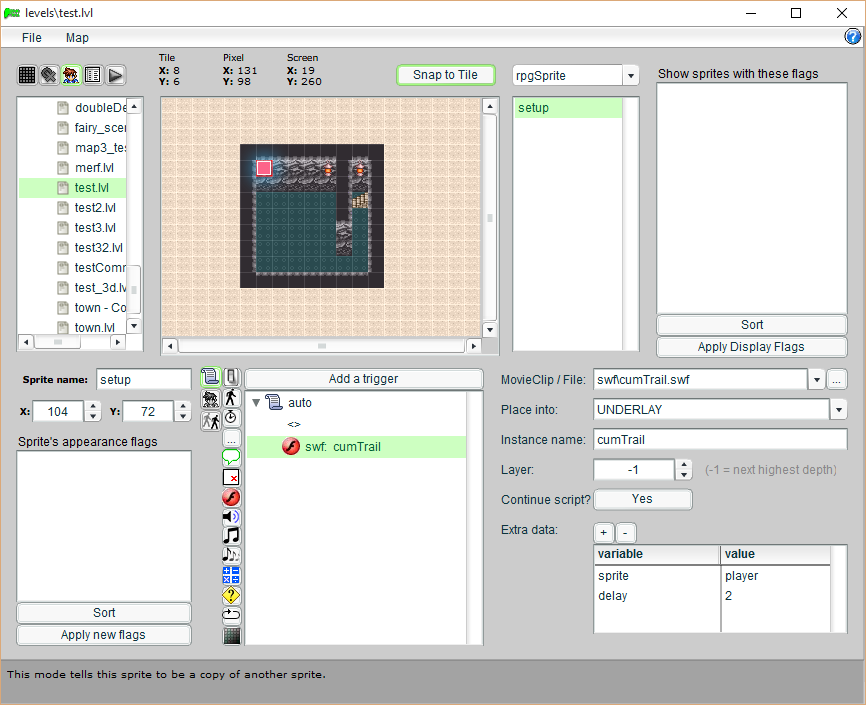Click the single music note action icon
This screenshot has width=866, height=705.
(231, 535)
